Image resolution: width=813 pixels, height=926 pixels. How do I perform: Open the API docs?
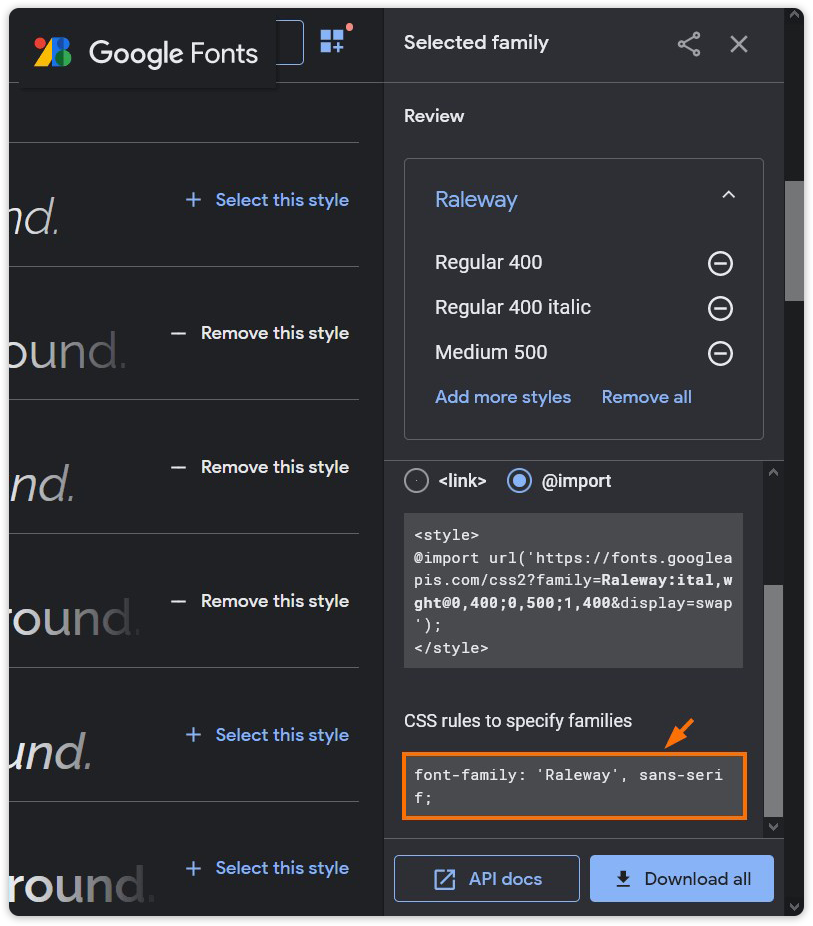pyautogui.click(x=486, y=878)
